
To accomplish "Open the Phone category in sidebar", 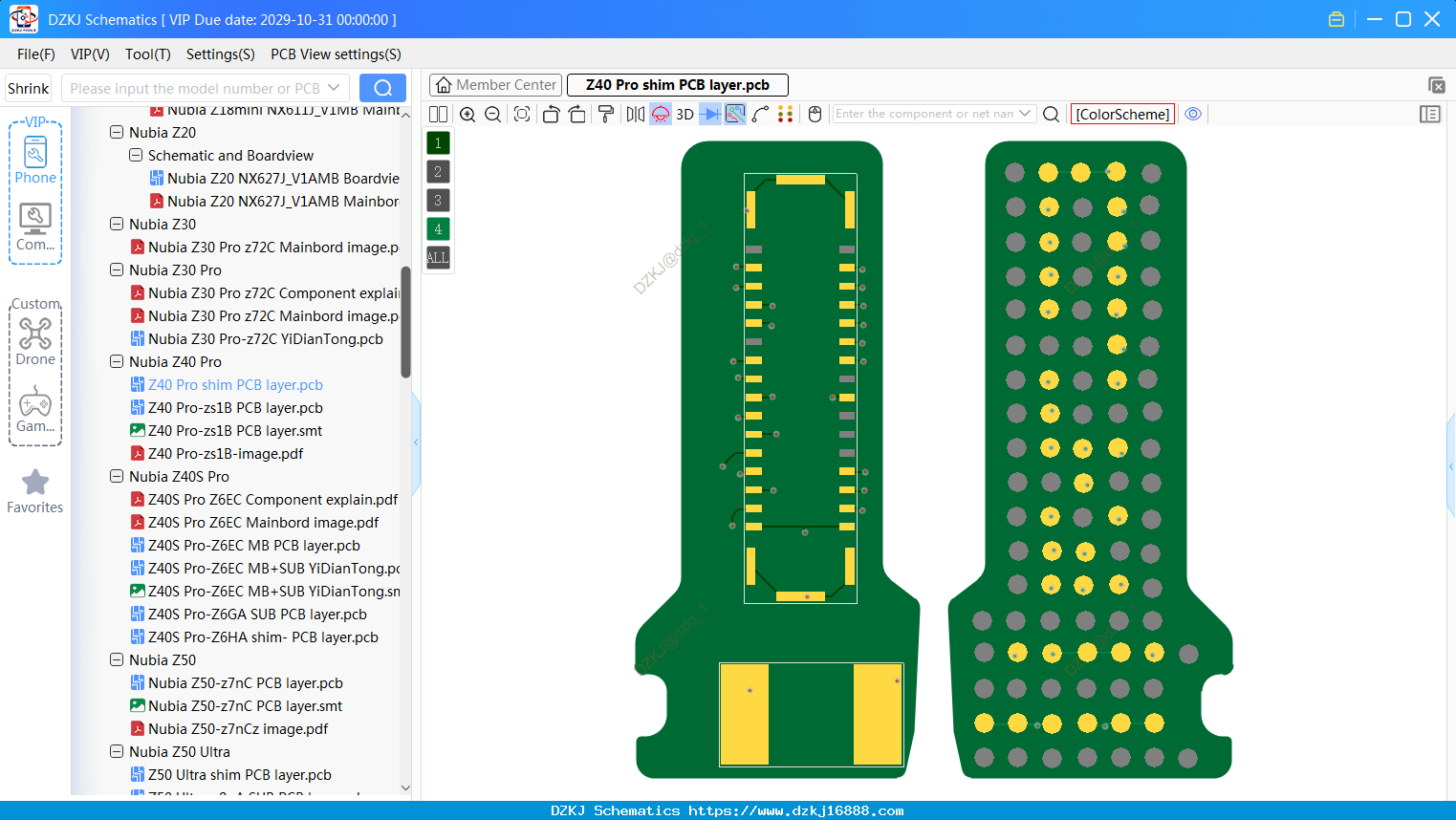I will click(35, 160).
